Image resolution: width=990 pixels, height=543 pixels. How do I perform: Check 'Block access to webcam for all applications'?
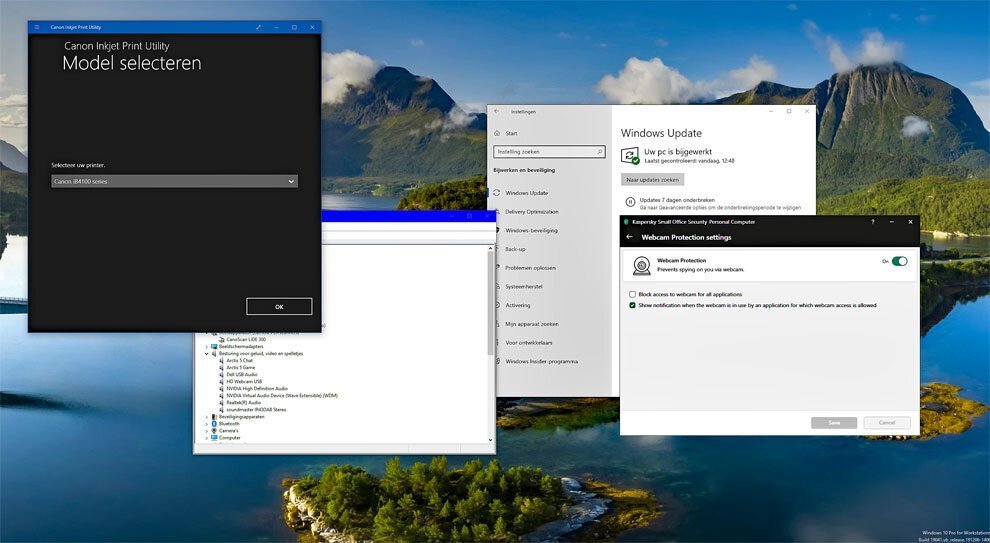tap(633, 294)
